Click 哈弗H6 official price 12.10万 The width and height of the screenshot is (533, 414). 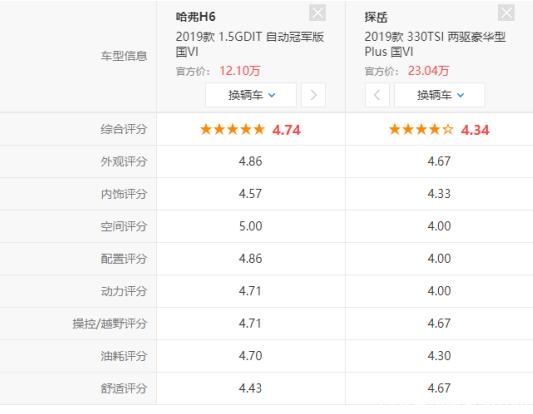click(x=240, y=71)
